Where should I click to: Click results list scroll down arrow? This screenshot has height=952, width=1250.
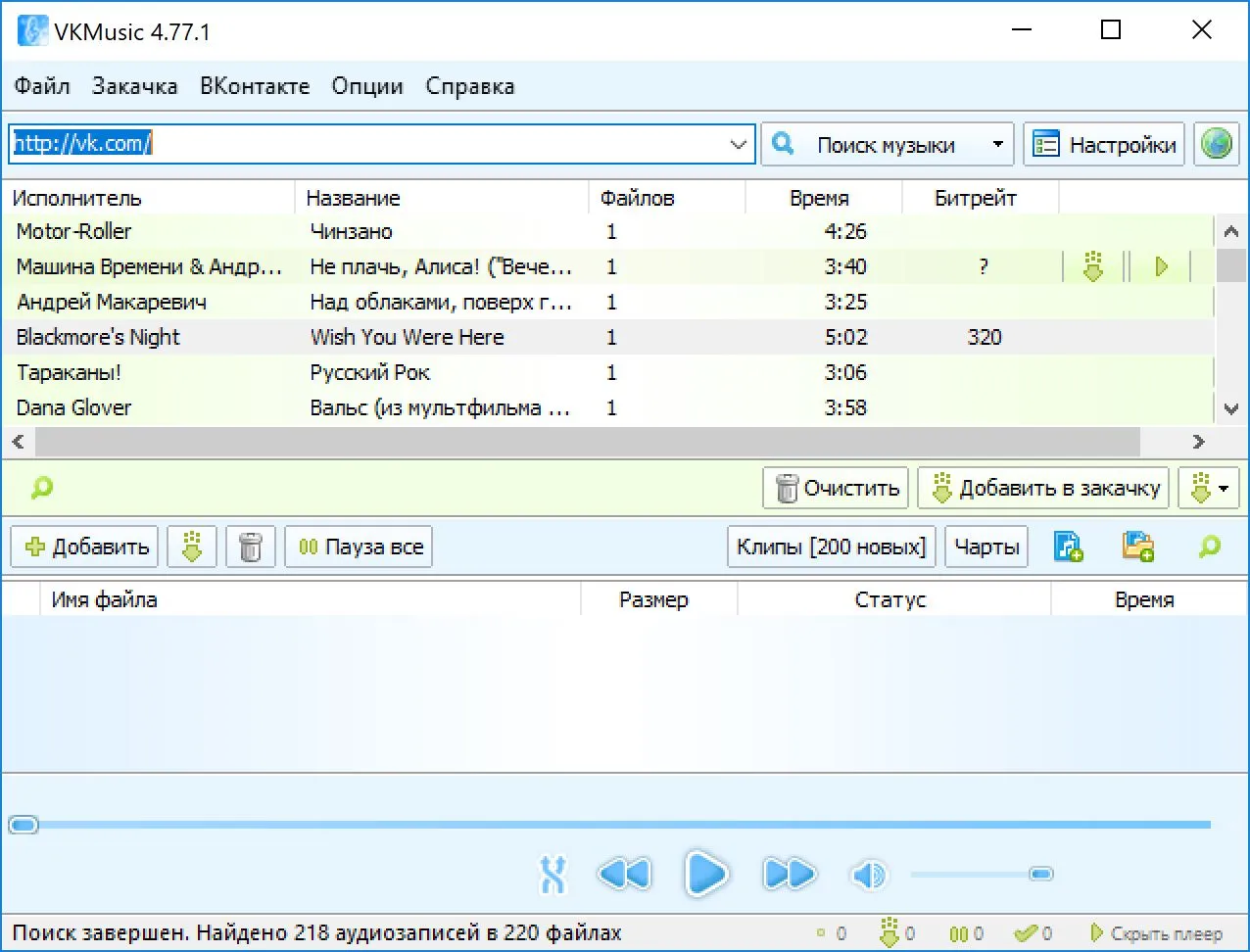1231,408
